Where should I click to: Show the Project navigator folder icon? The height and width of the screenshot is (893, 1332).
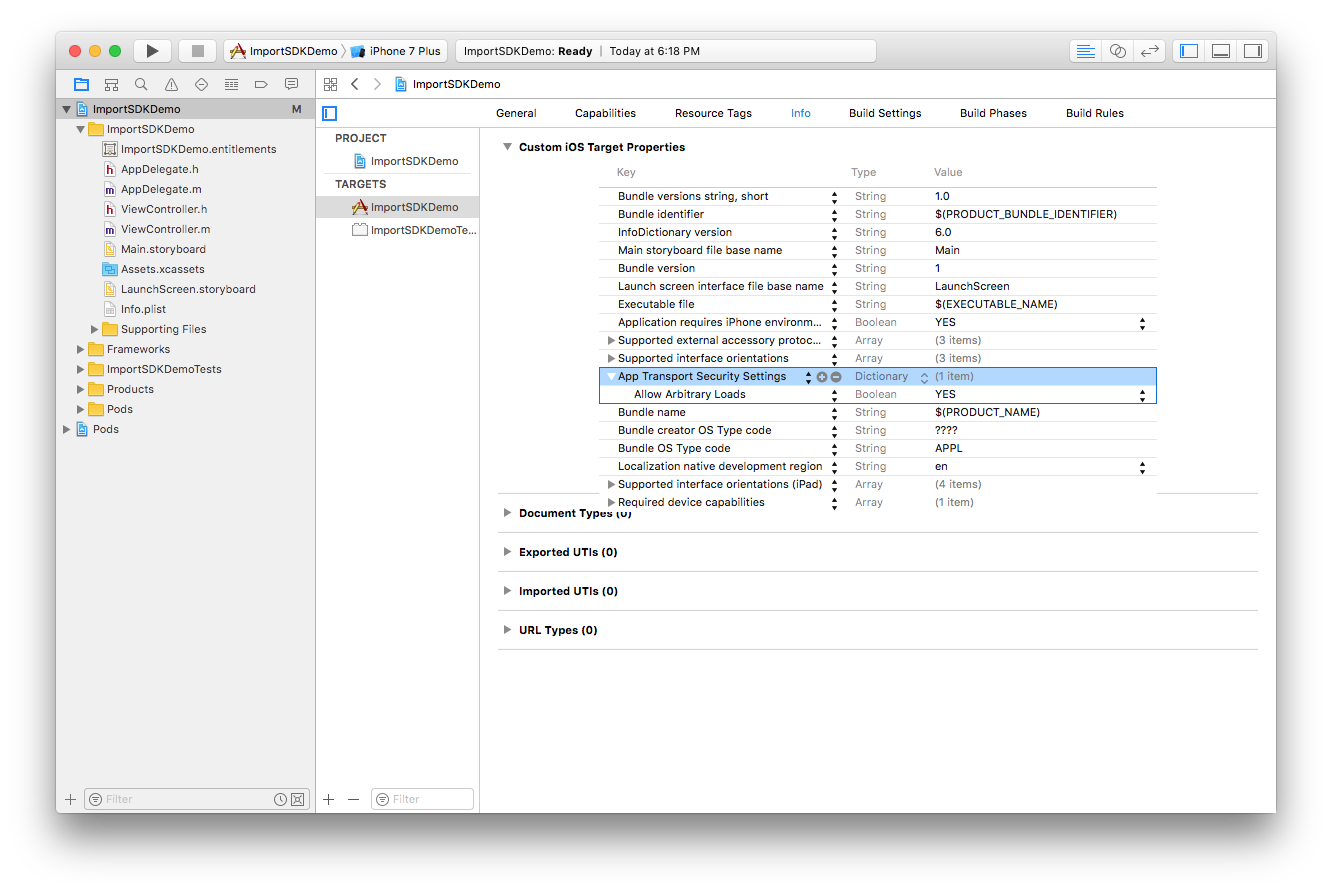(81, 84)
